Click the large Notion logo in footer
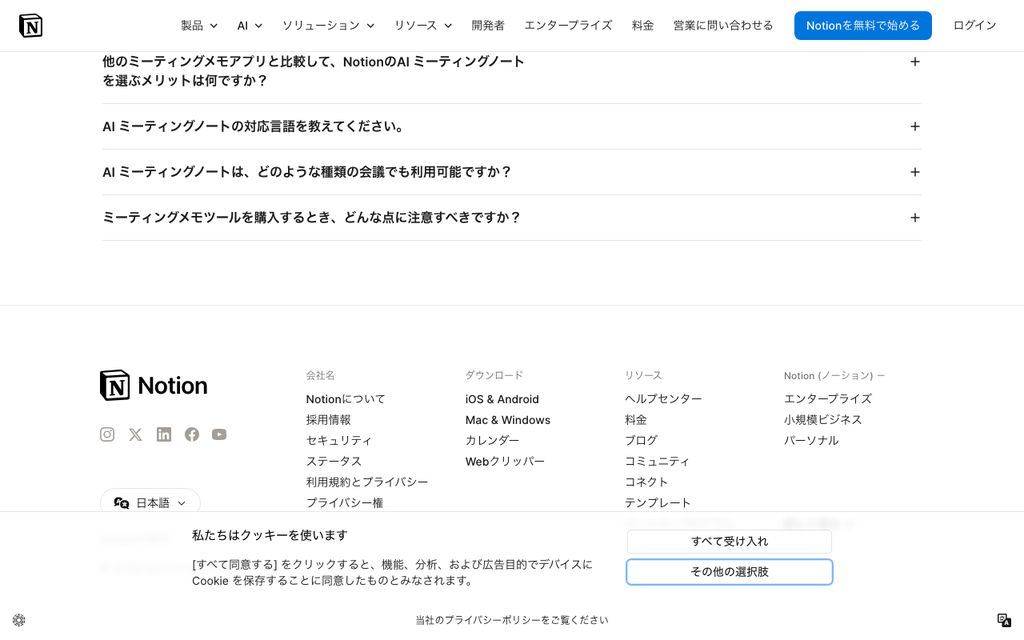This screenshot has height=640, width=1024. [x=153, y=385]
